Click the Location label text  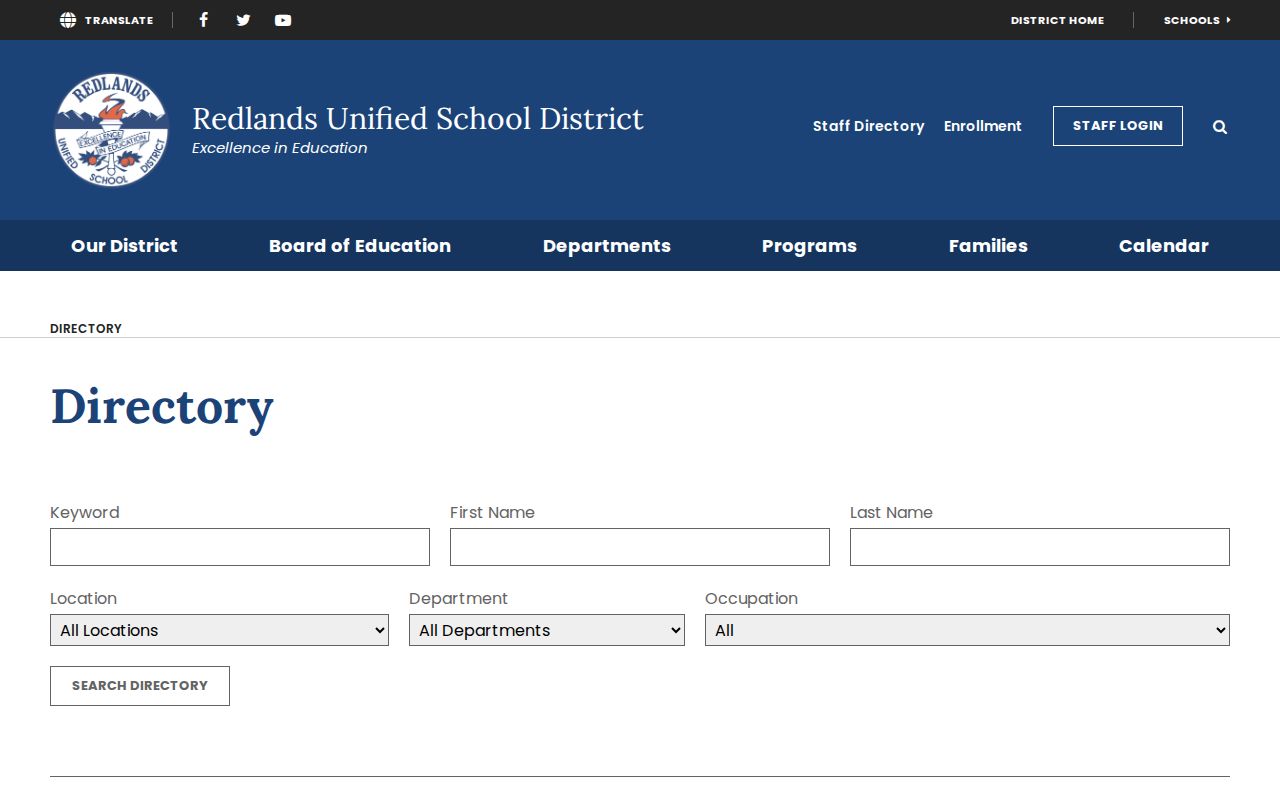tap(83, 598)
